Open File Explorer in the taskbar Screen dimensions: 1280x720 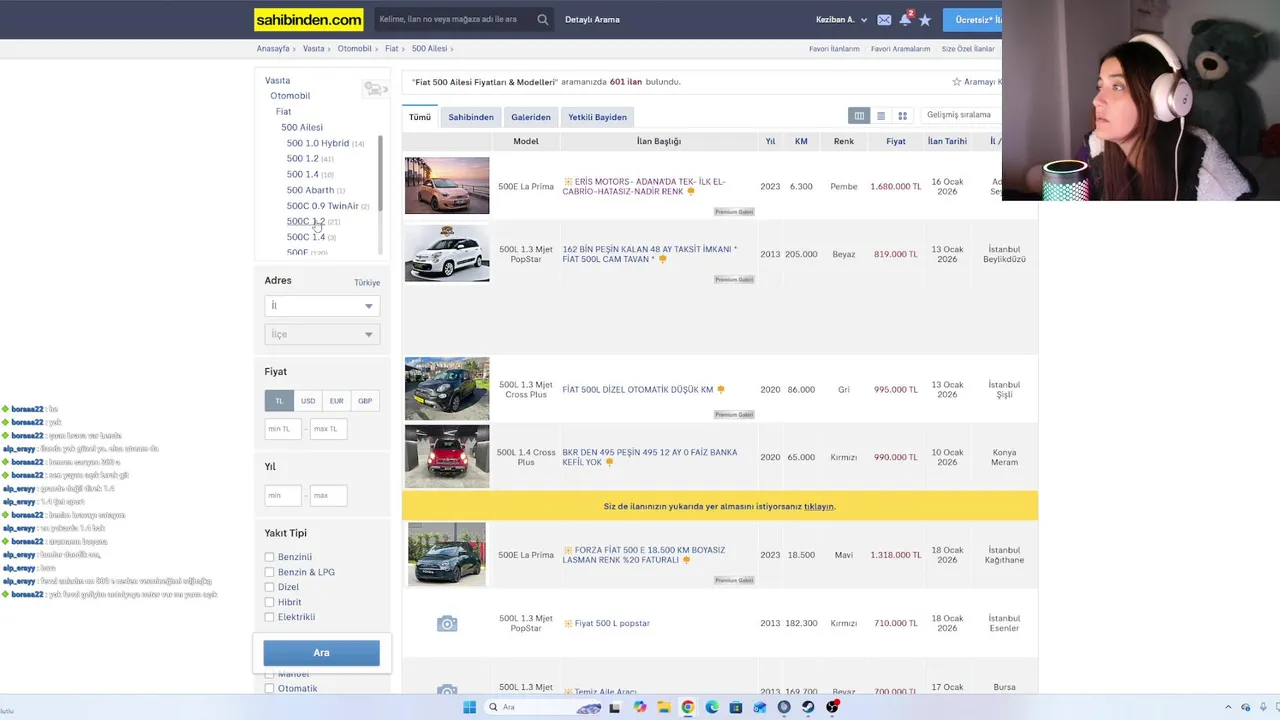click(x=664, y=707)
